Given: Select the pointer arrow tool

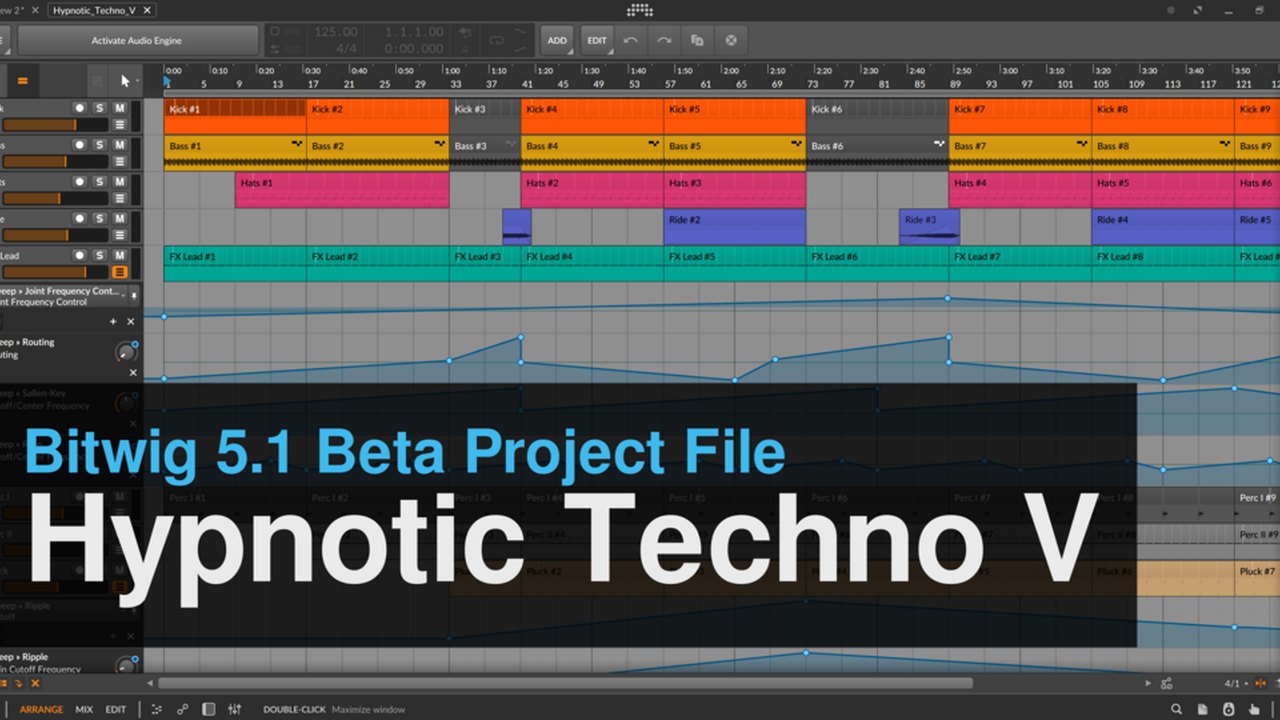Looking at the screenshot, I should pos(125,81).
